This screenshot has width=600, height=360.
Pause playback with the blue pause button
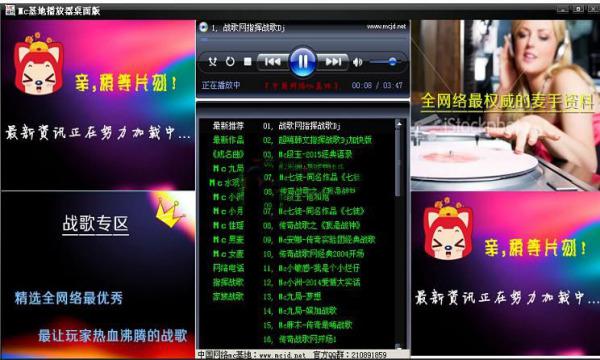[x=303, y=61]
